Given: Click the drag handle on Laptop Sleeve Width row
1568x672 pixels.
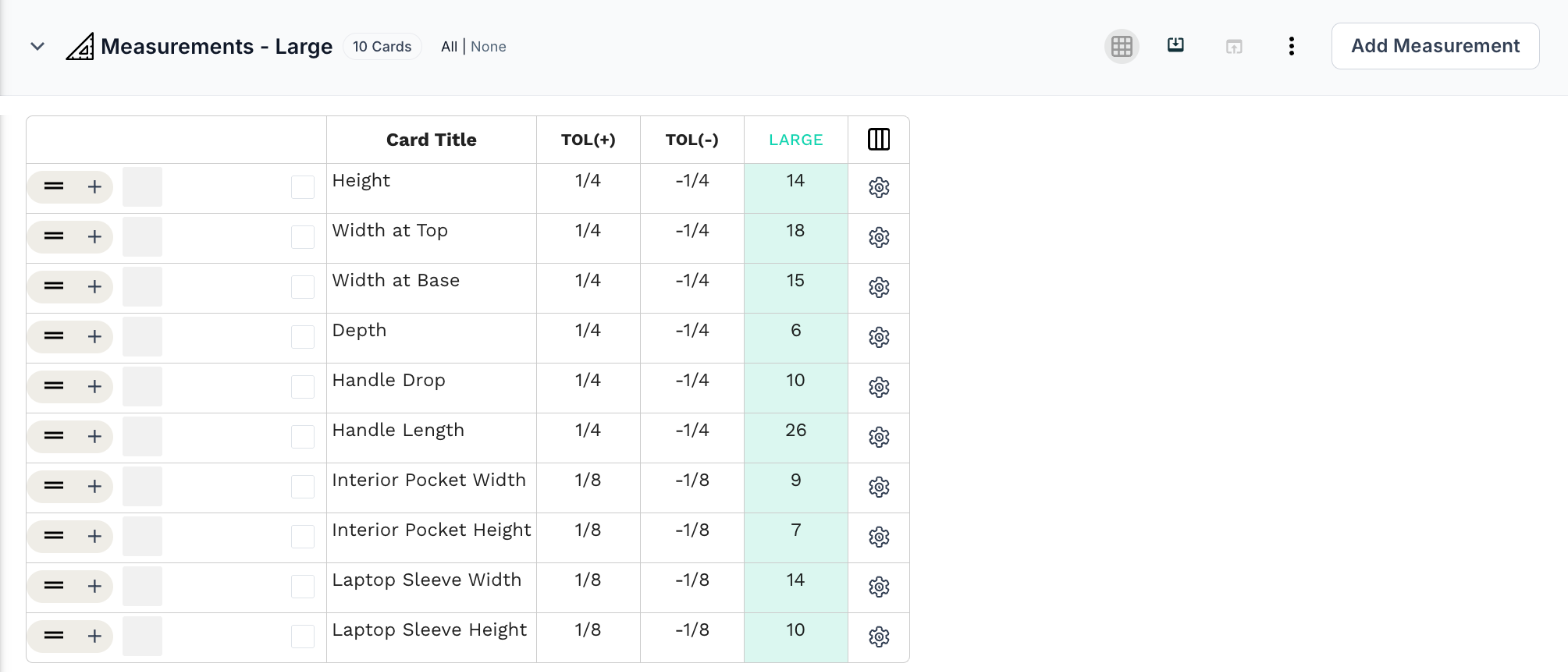Looking at the screenshot, I should click(x=54, y=586).
